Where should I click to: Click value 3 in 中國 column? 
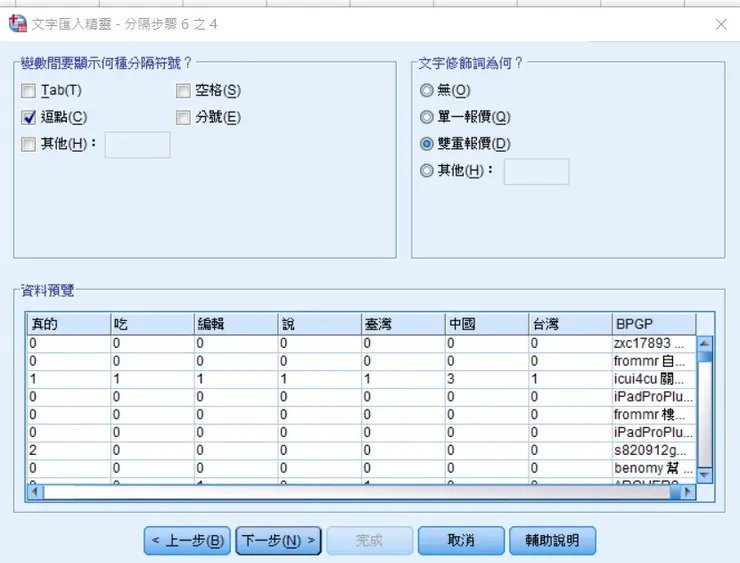click(x=487, y=379)
